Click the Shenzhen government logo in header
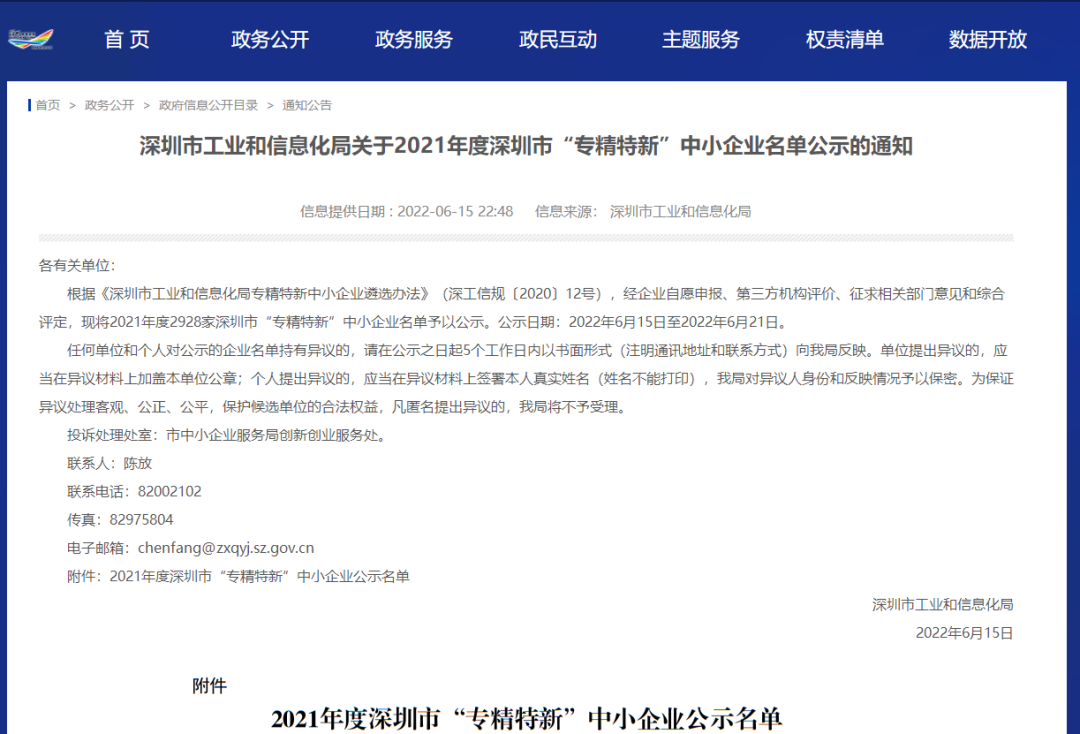Screen dimensions: 1080x734 point(30,39)
